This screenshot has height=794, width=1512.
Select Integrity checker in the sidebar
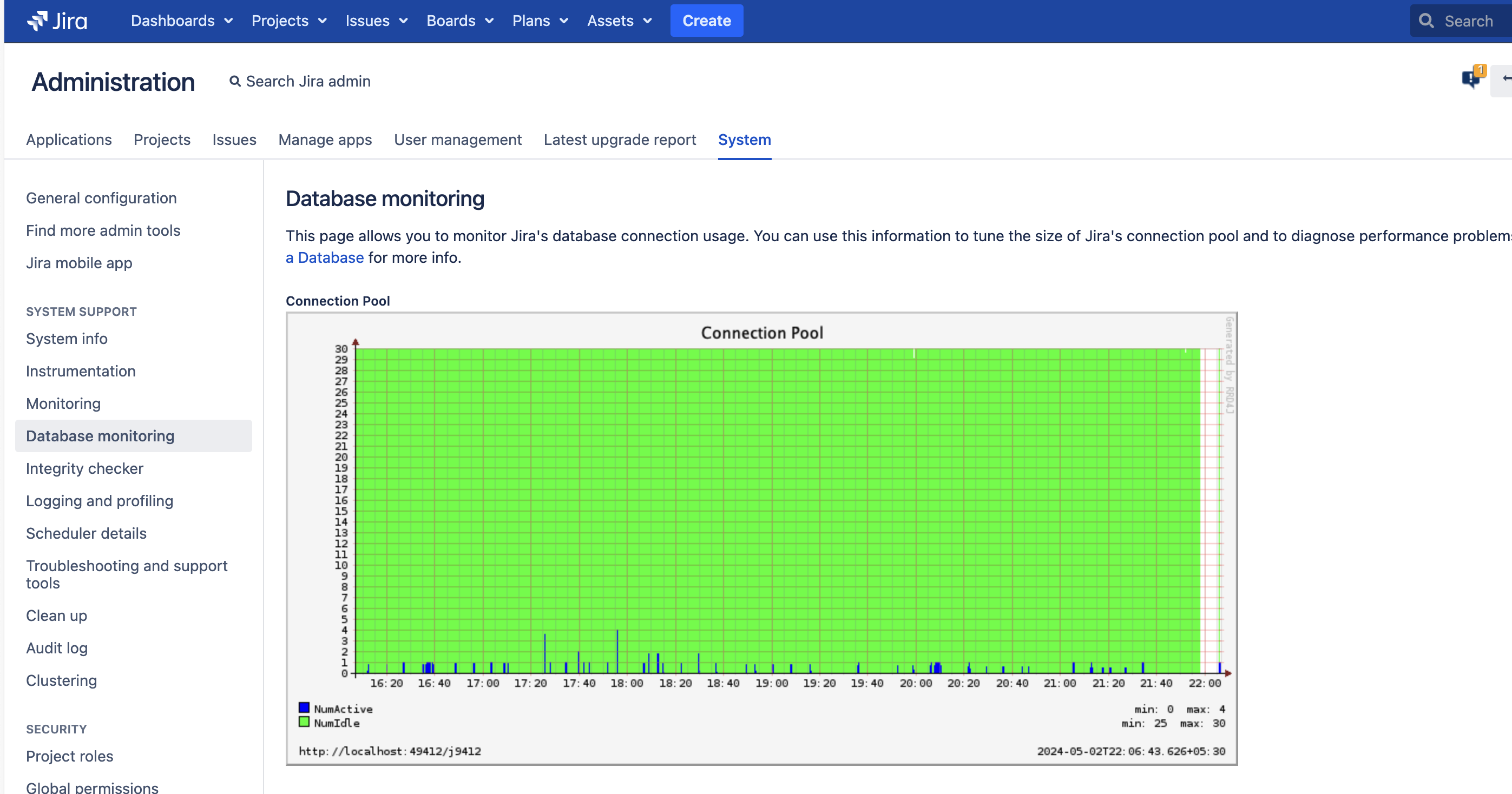[x=84, y=468]
